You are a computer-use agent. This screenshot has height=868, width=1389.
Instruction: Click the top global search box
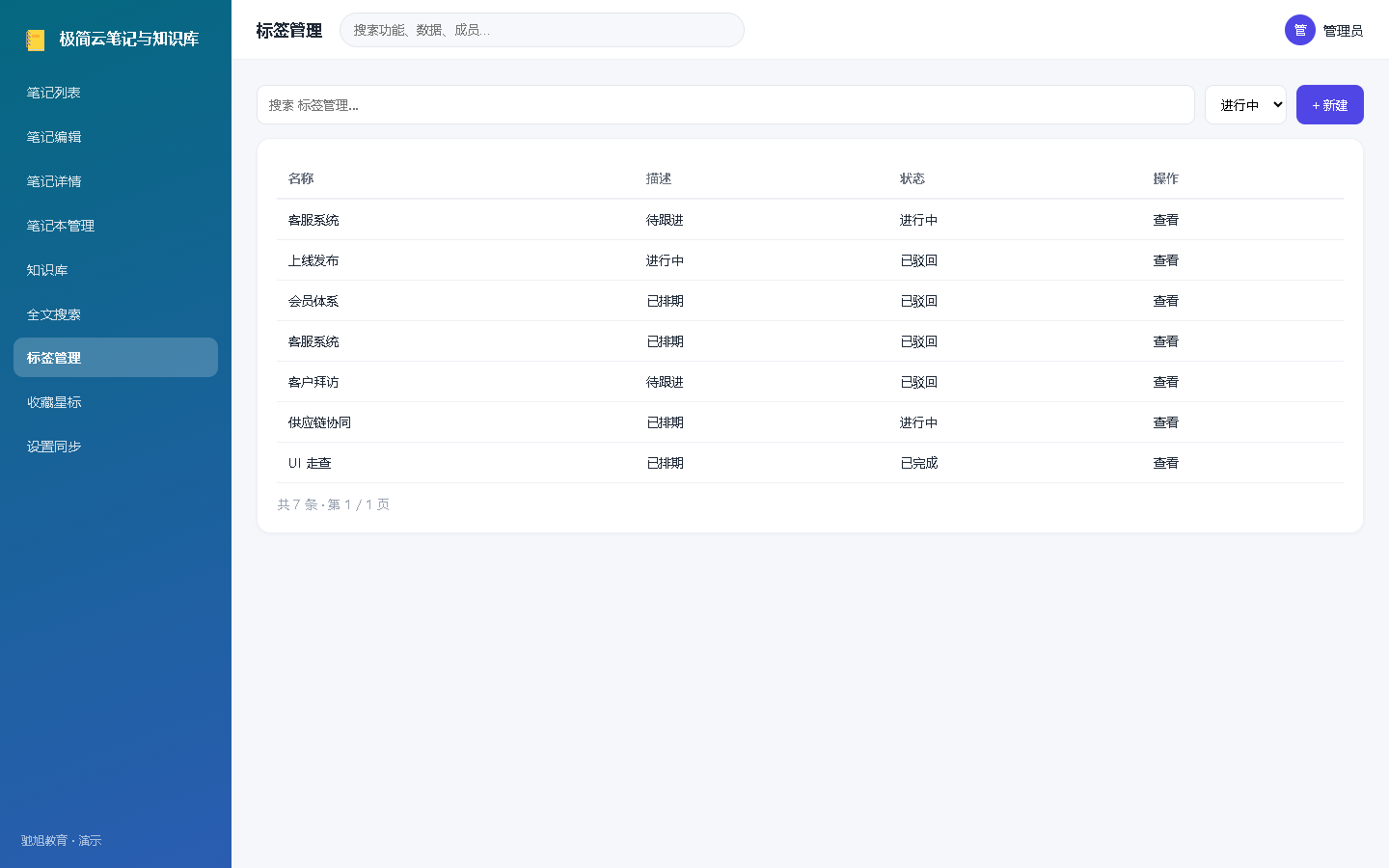pyautogui.click(x=541, y=30)
